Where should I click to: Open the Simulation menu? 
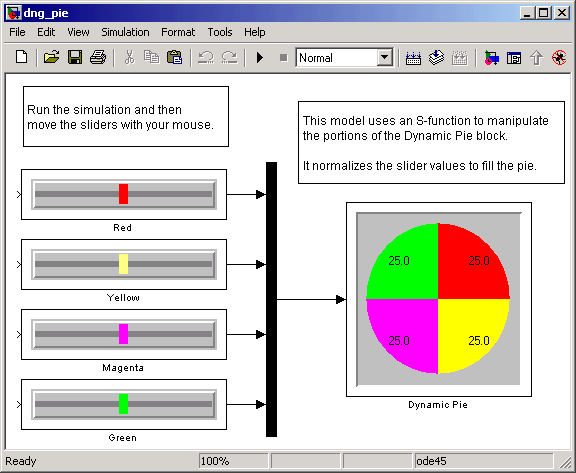click(x=125, y=32)
